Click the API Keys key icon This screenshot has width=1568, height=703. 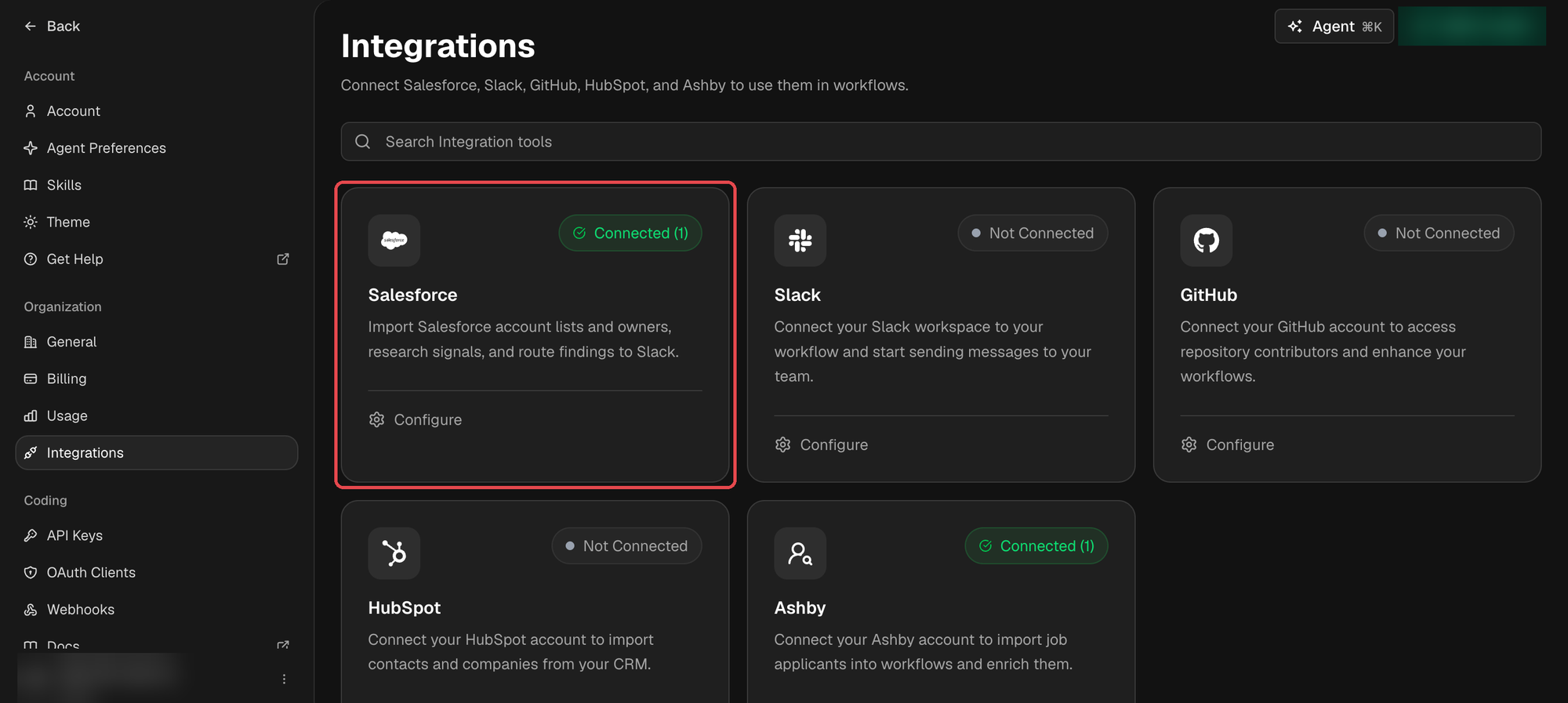click(31, 536)
